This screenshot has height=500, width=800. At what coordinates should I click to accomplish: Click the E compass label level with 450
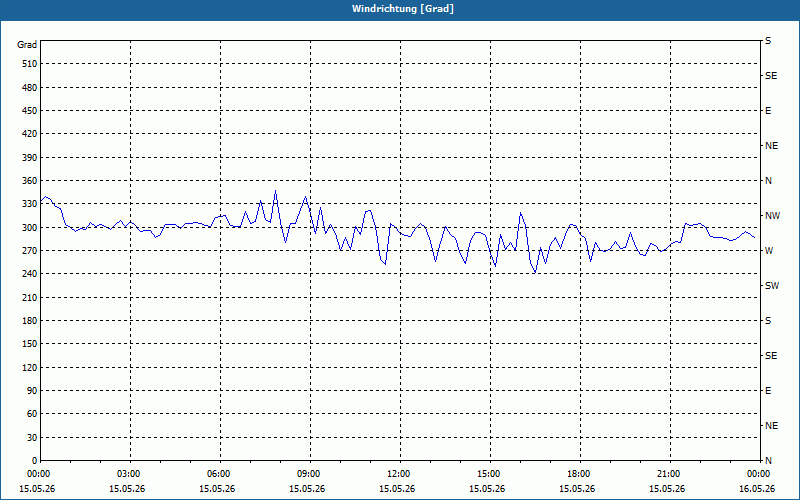point(768,111)
